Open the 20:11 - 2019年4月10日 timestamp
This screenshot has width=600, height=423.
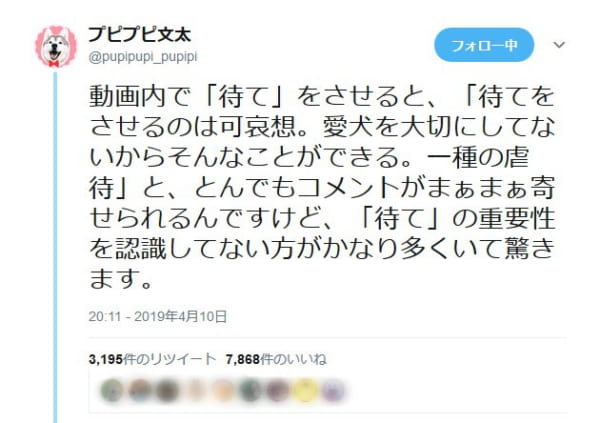click(158, 317)
